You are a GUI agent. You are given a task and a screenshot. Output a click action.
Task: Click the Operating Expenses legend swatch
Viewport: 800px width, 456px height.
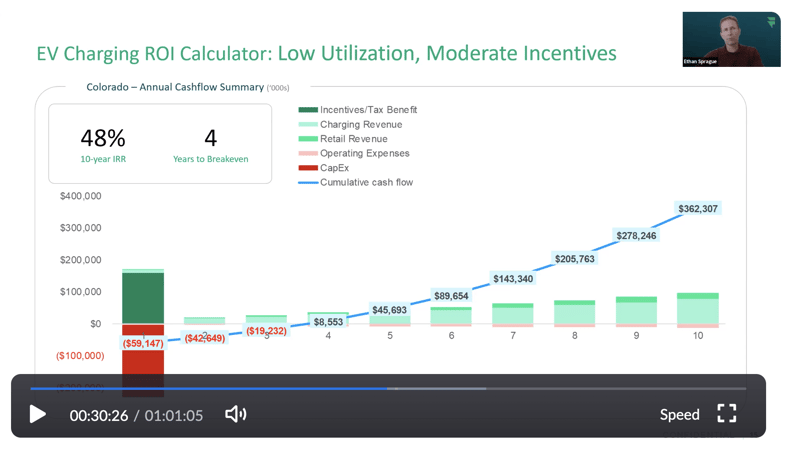pyautogui.click(x=308, y=153)
